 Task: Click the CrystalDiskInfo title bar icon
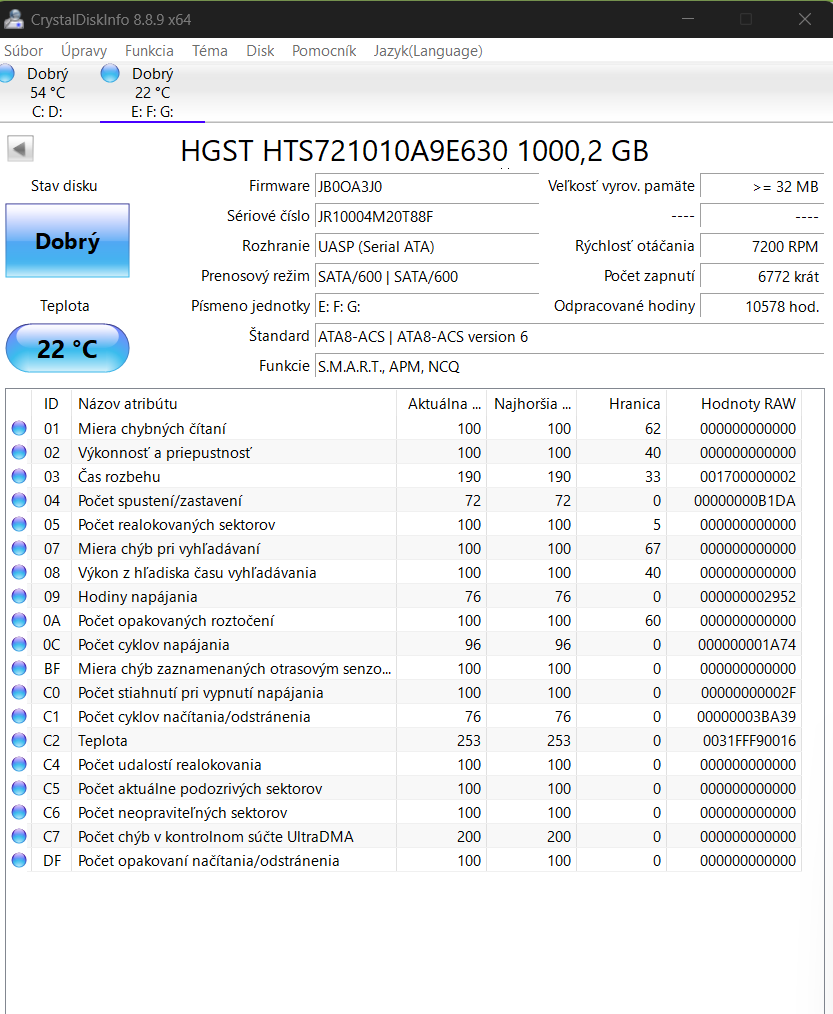(15, 19)
